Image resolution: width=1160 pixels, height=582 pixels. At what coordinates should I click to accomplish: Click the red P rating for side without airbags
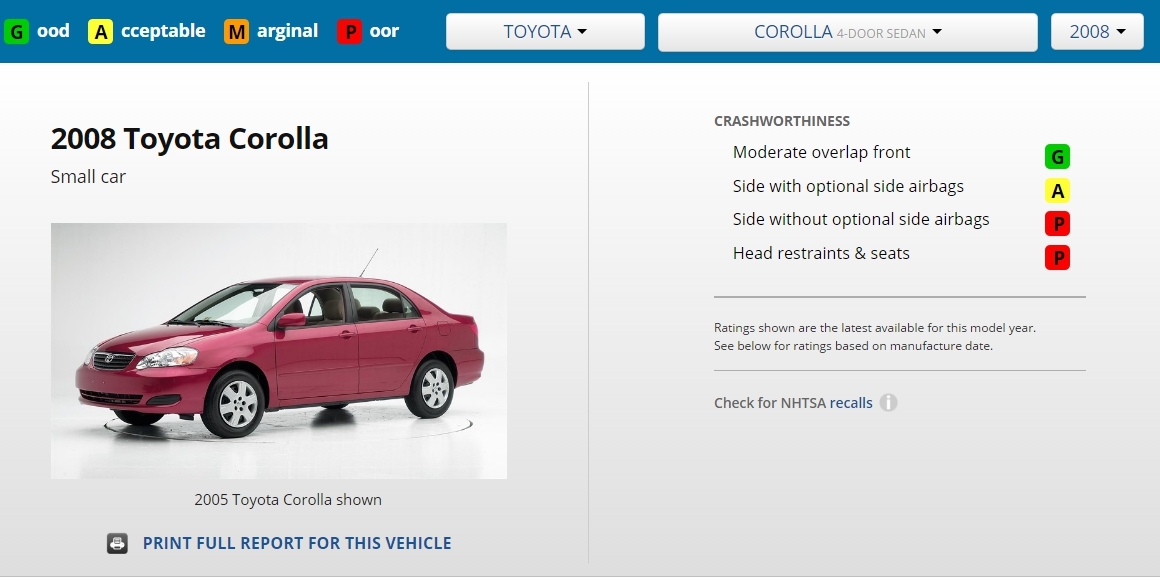[x=1057, y=223]
